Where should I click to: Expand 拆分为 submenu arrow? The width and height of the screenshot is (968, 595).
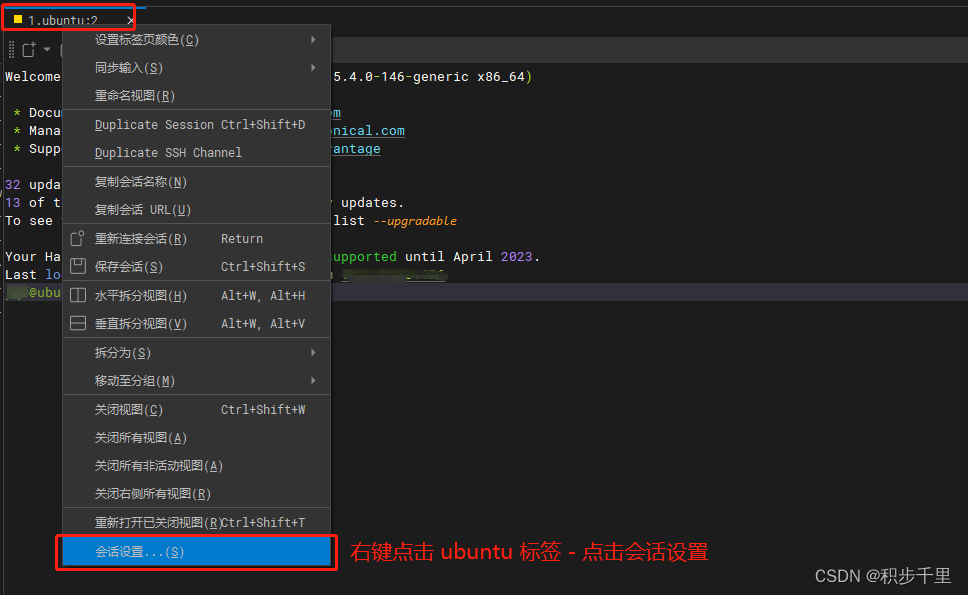[314, 352]
